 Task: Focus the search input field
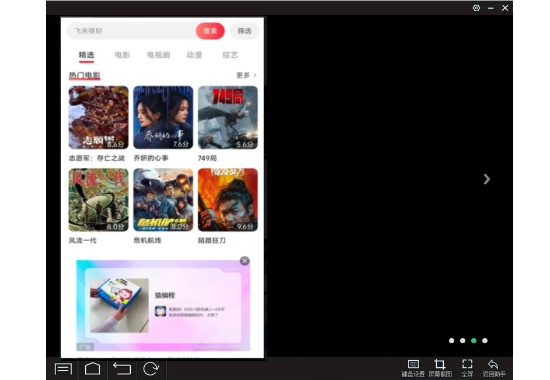(x=131, y=31)
